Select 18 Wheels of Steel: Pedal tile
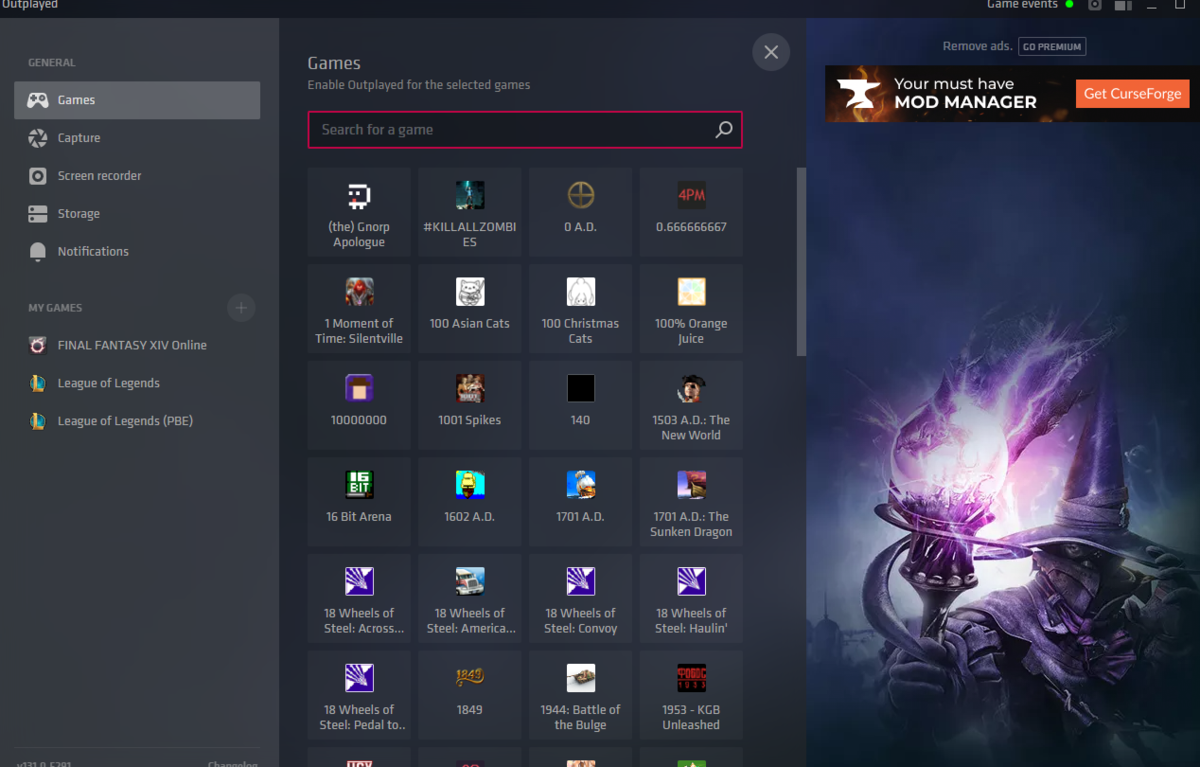Viewport: 1200px width, 767px height. pos(359,695)
